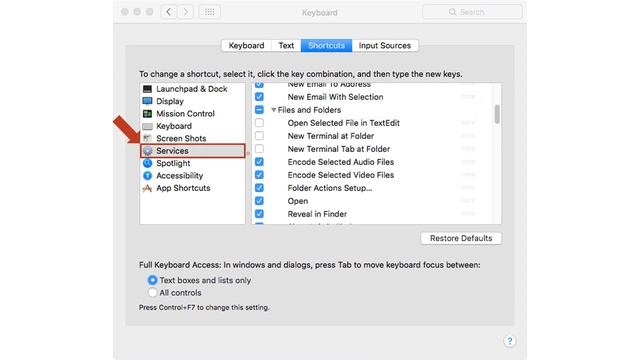Go back with the left chevron
The width and height of the screenshot is (640, 360).
[169, 12]
